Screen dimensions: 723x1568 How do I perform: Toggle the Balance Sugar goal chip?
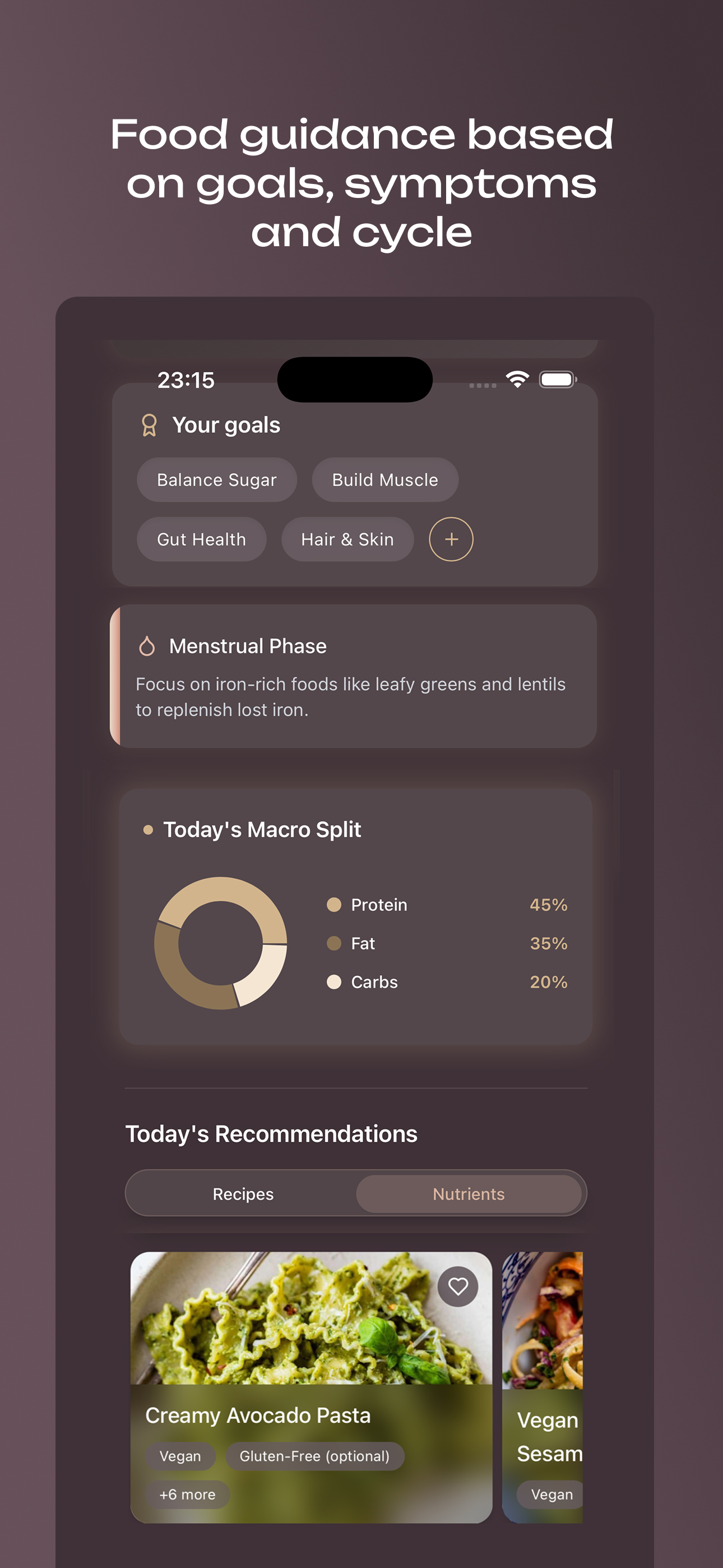217,479
